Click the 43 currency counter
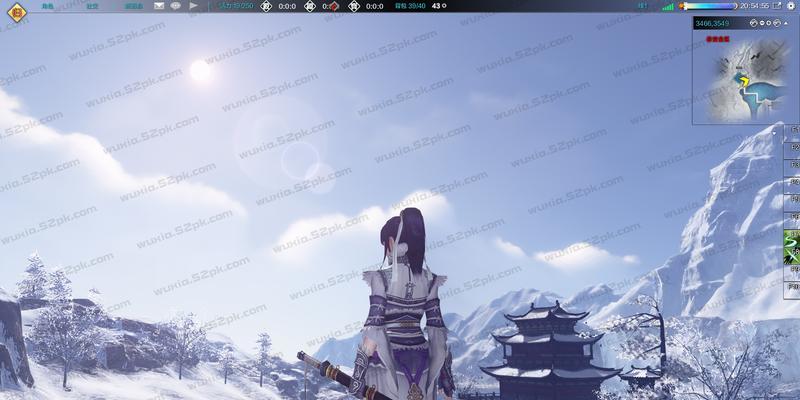 439,6
